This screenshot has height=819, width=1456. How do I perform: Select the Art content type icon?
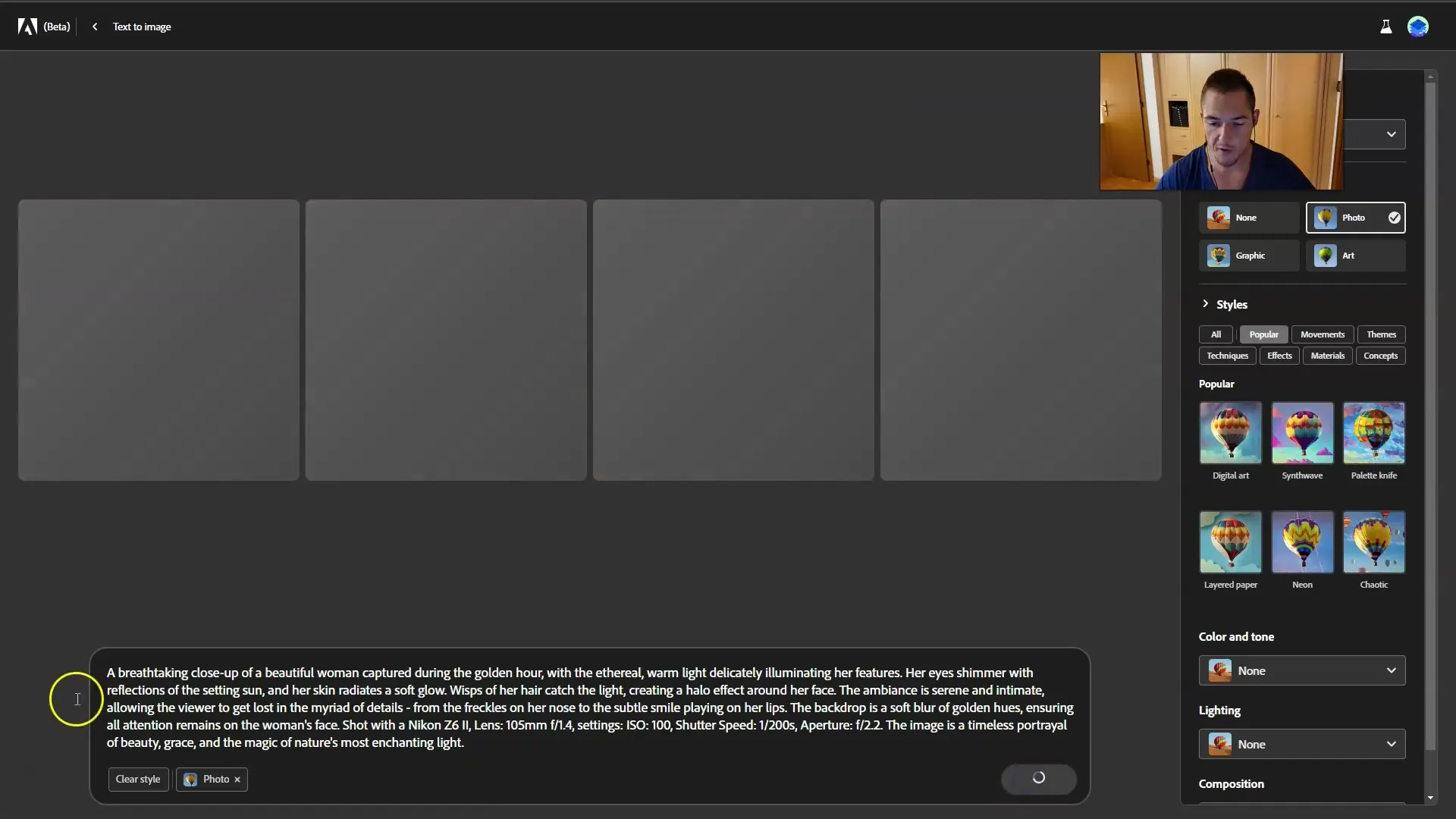tap(1326, 255)
